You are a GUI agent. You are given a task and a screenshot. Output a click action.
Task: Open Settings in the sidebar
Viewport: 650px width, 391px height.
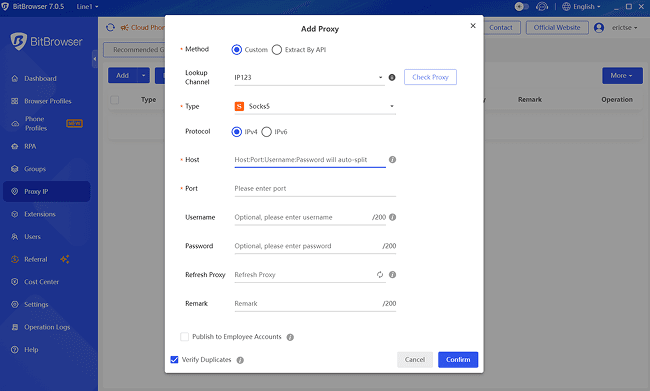(46, 304)
